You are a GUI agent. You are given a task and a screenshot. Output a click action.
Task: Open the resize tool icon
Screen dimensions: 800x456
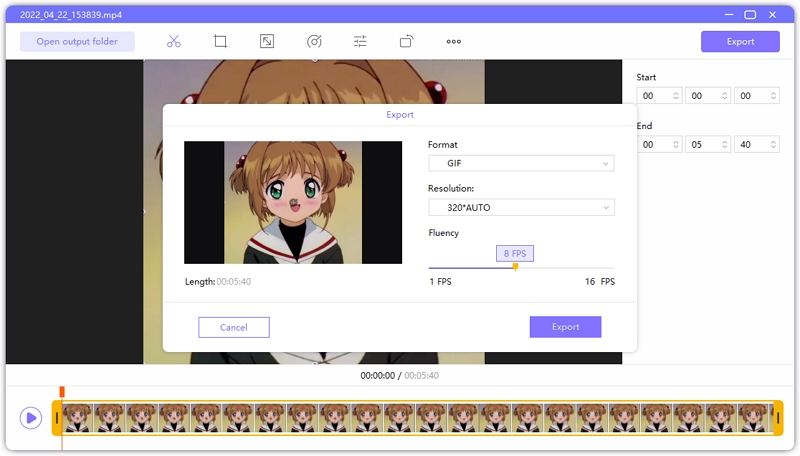point(267,41)
